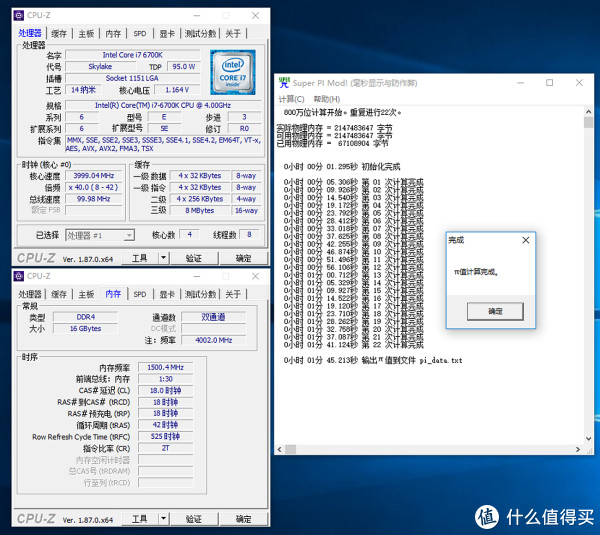Open 測試分數 tab in lower CPU-Z
Image resolution: width=600 pixels, height=535 pixels.
pyautogui.click(x=201, y=294)
